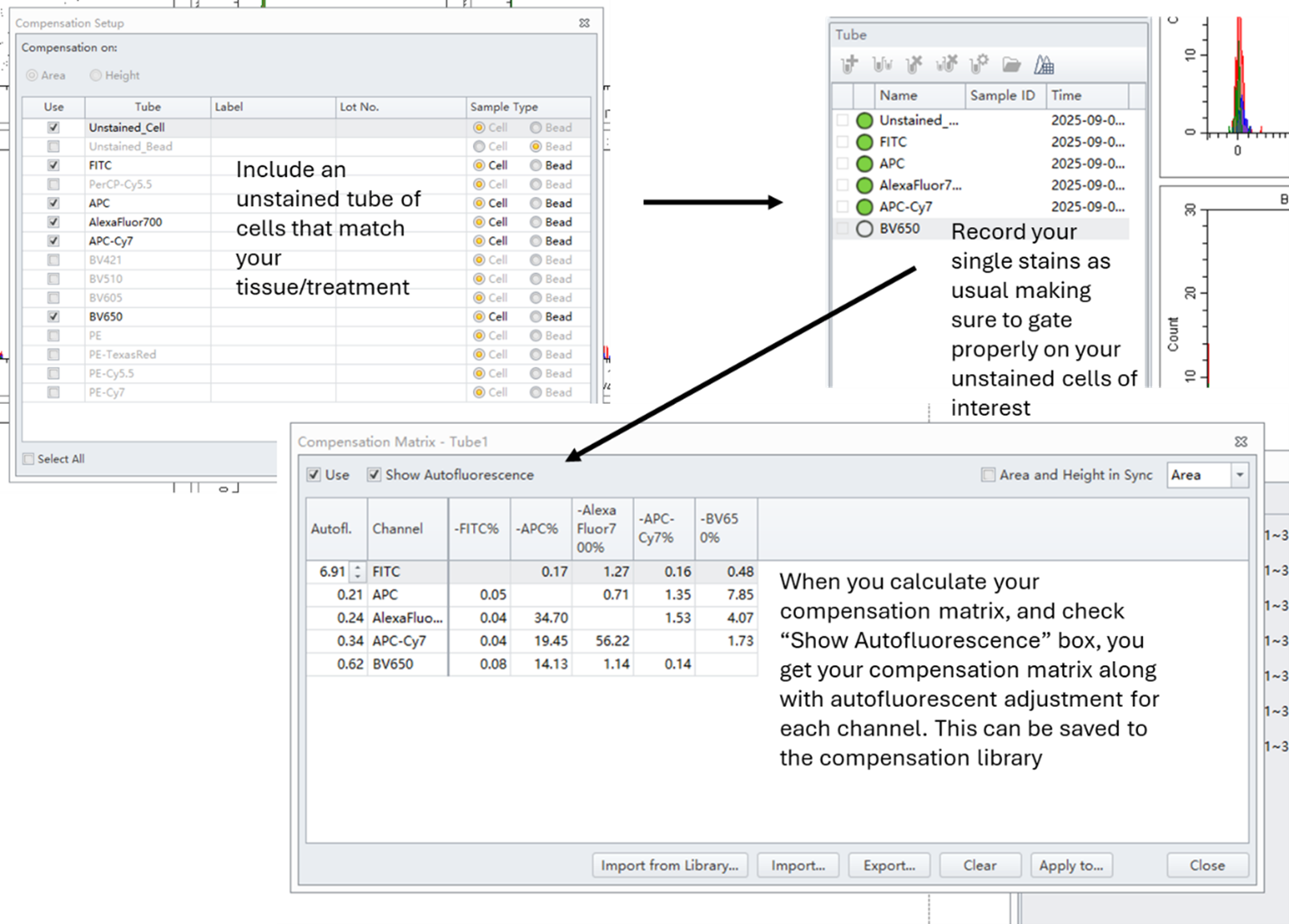This screenshot has width=1289, height=924.
Task: Select Cell radio for APC-Cy7 row
Action: point(479,240)
